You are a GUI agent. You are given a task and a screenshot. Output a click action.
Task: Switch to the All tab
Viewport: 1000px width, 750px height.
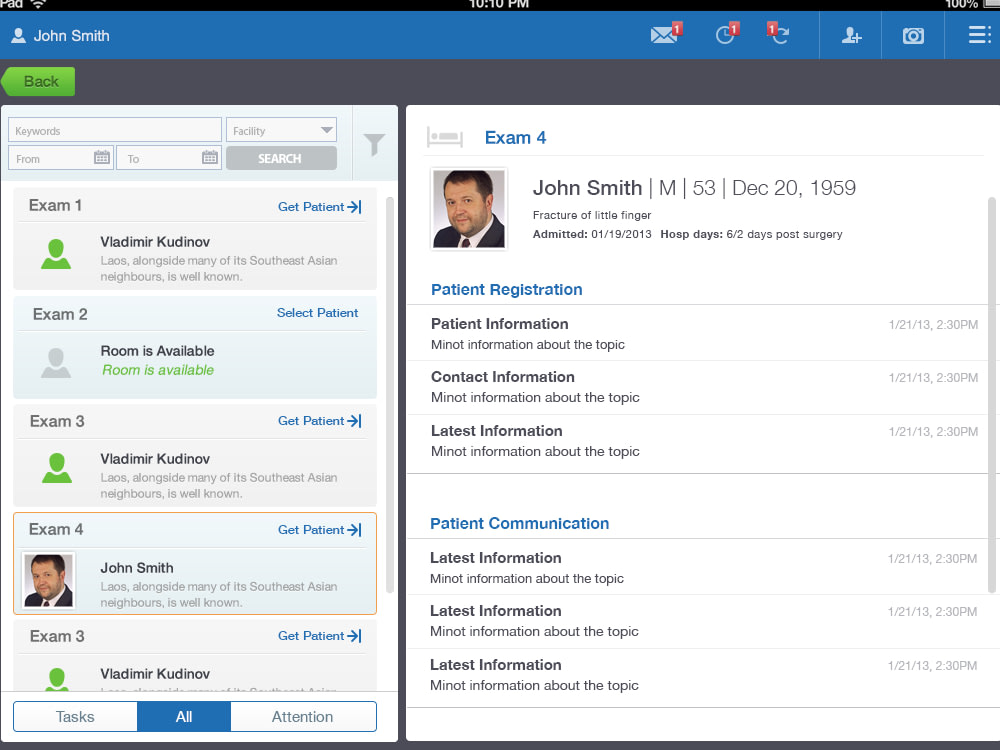click(184, 717)
